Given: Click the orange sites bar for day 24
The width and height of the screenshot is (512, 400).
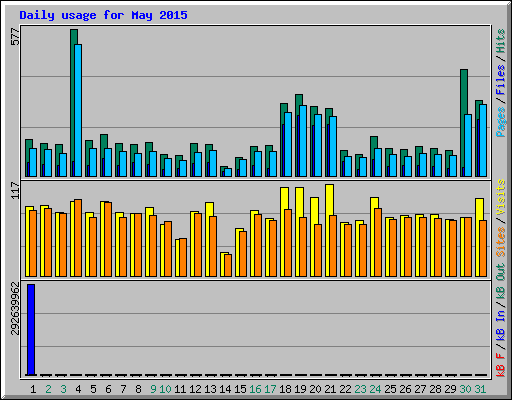Looking at the screenshot, I should (x=378, y=242).
